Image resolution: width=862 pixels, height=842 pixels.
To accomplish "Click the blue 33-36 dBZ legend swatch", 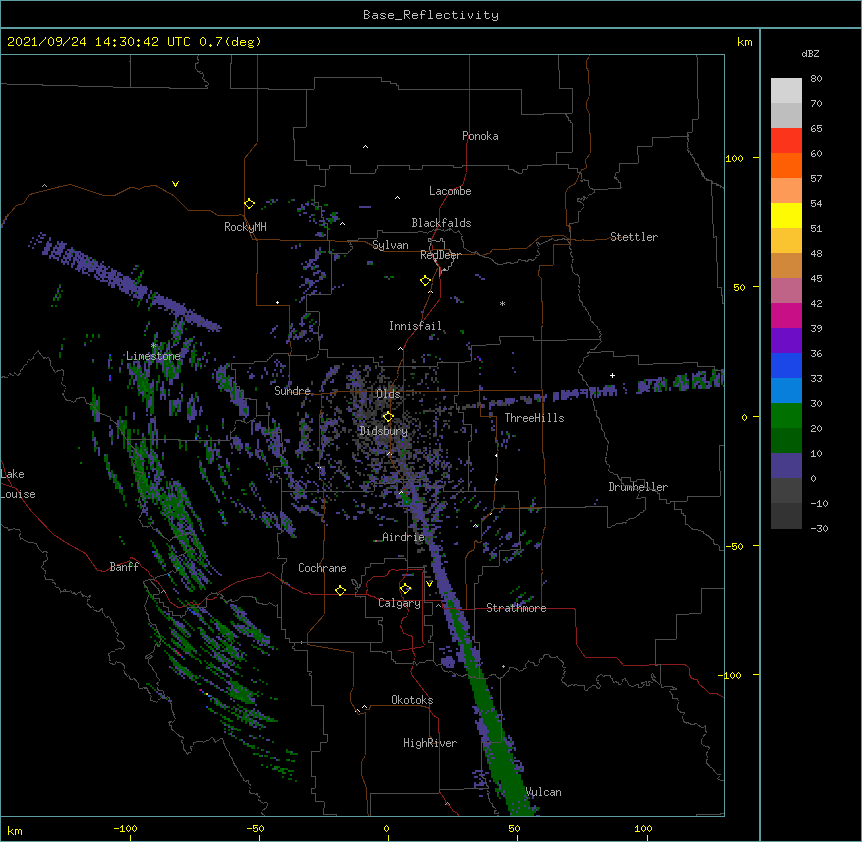I will pyautogui.click(x=786, y=365).
